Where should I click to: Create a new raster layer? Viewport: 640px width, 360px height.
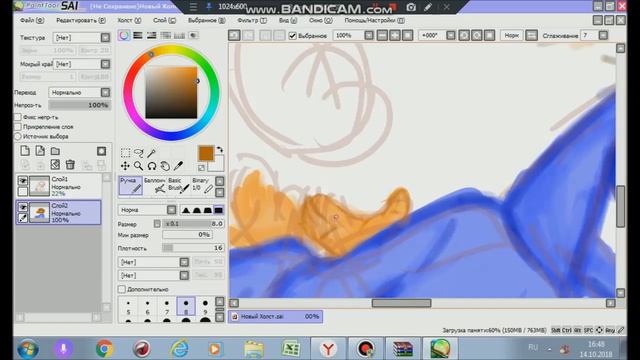(25, 151)
